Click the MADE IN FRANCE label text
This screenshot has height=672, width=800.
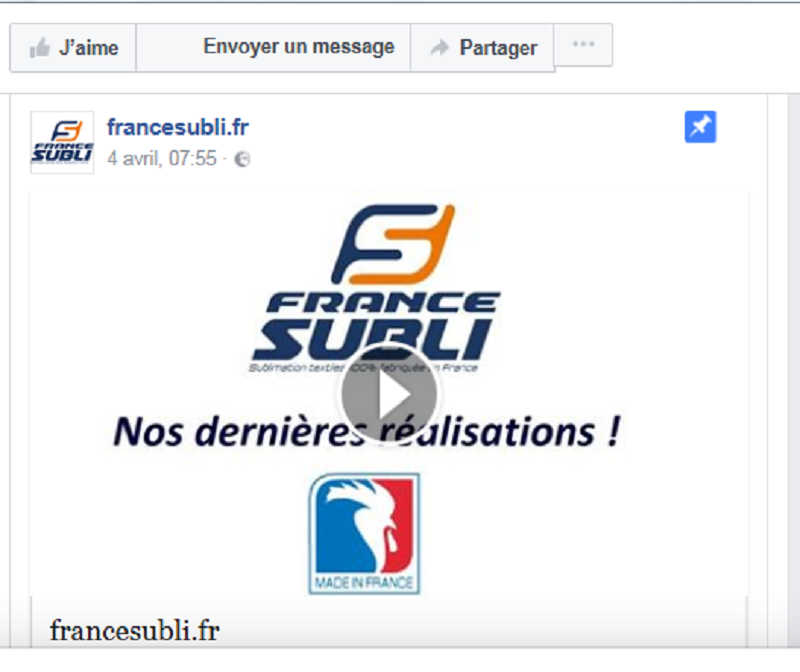[x=364, y=583]
